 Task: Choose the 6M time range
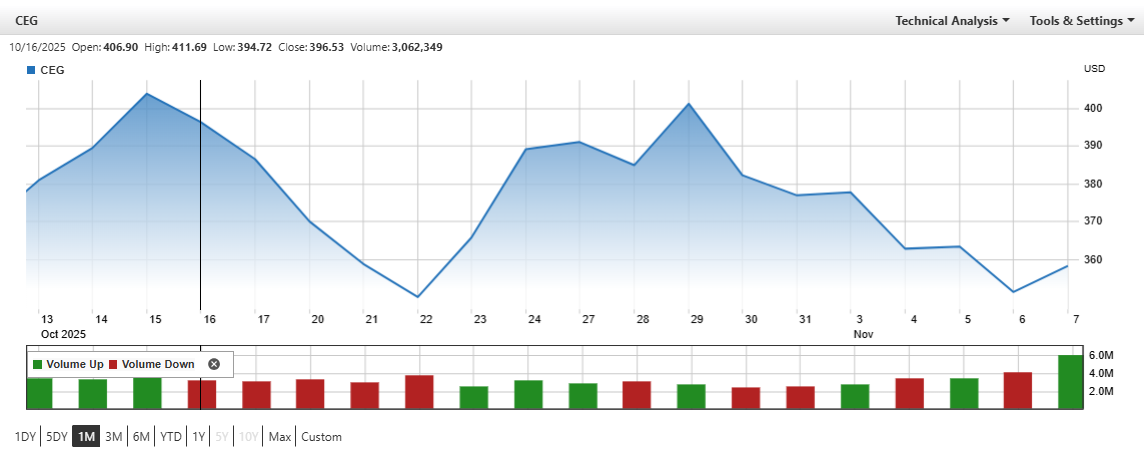click(141, 437)
